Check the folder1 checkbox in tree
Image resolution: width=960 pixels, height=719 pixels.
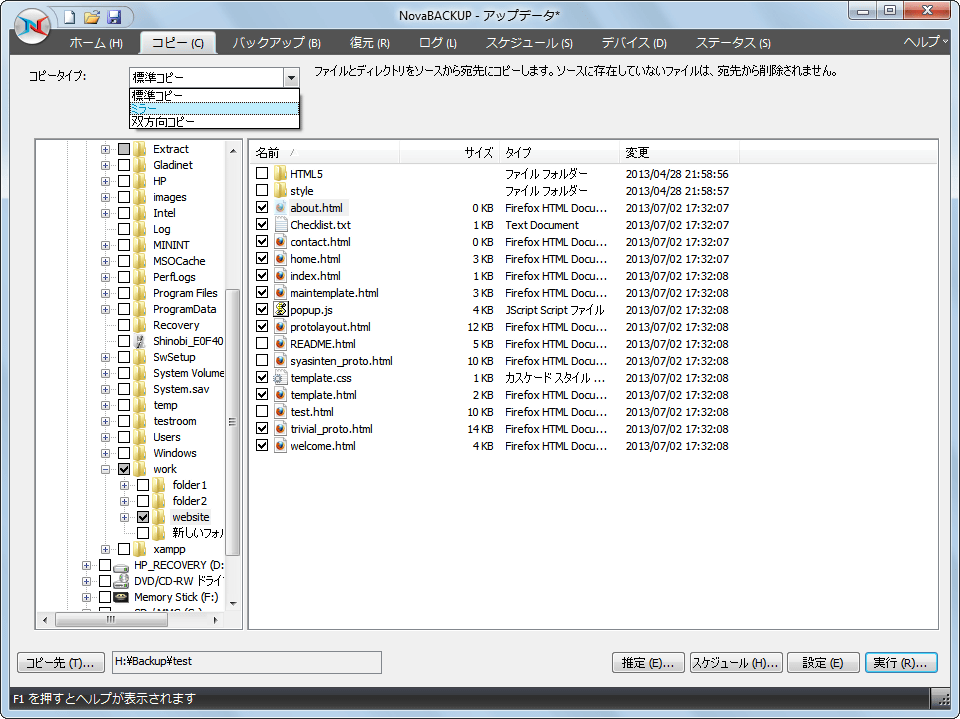click(143, 485)
